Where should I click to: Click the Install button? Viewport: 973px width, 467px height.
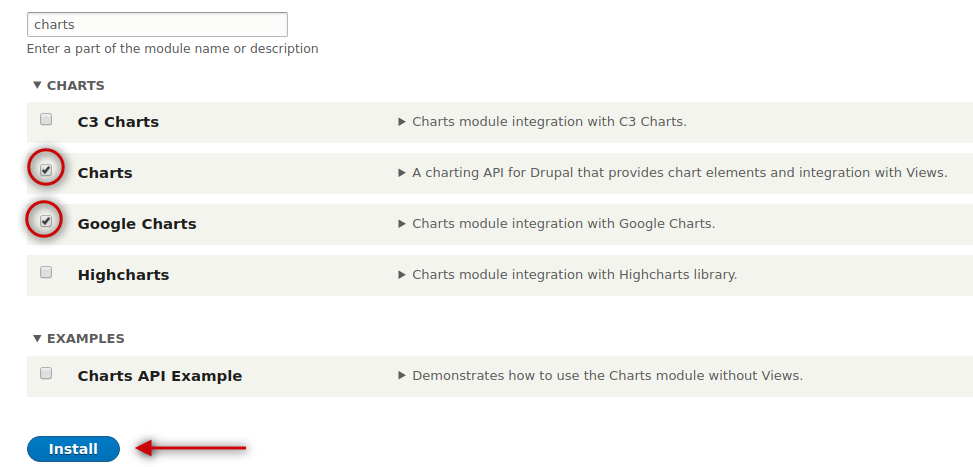[x=73, y=449]
